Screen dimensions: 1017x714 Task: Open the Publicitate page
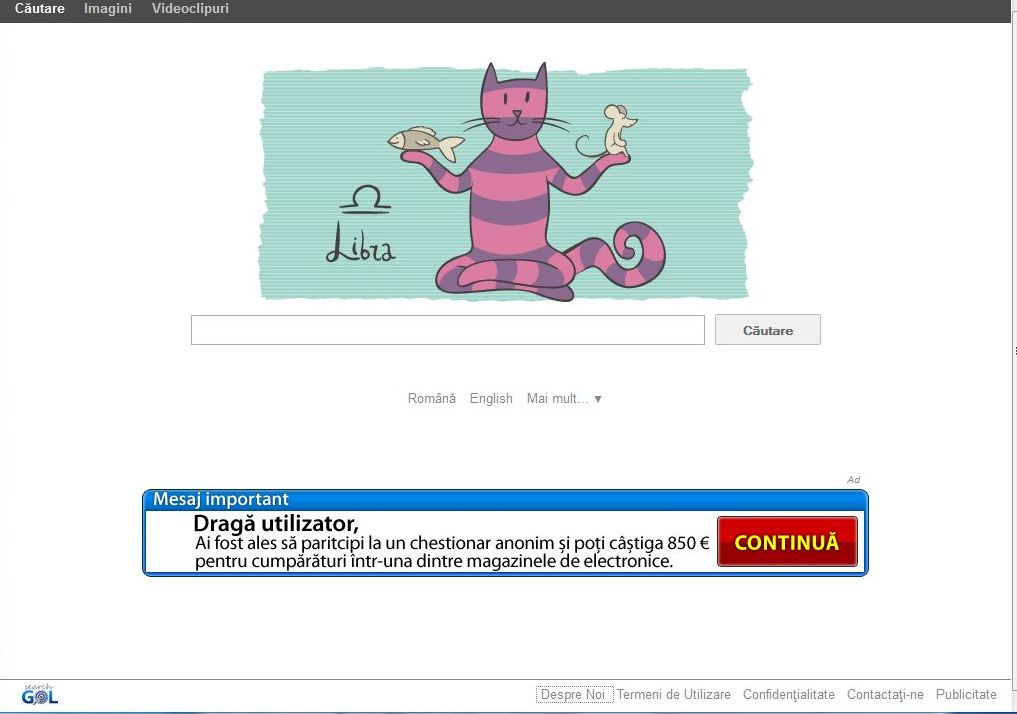[965, 694]
